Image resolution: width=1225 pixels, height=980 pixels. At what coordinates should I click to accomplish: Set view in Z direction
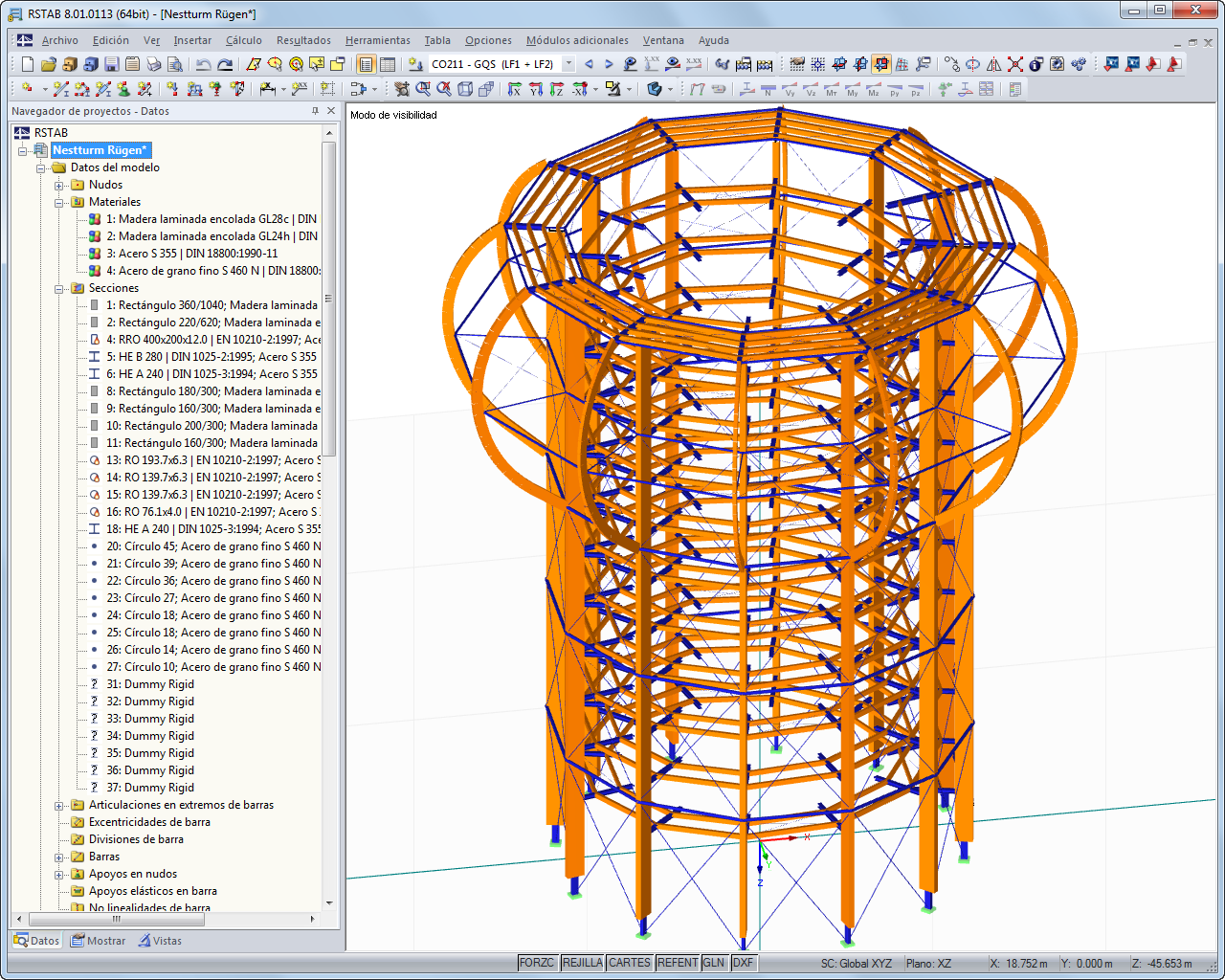point(556,89)
